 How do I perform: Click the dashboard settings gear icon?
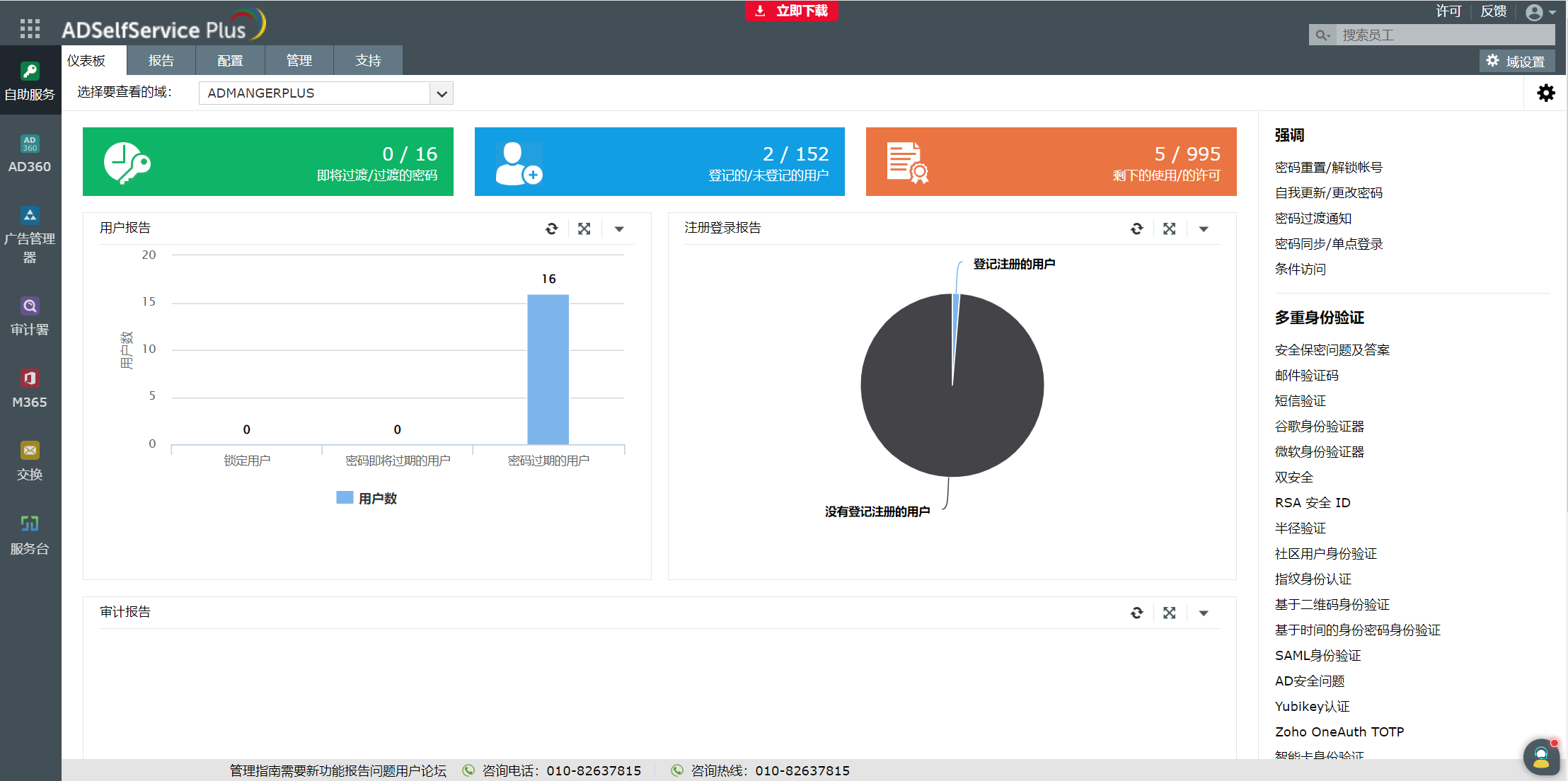pyautogui.click(x=1546, y=93)
